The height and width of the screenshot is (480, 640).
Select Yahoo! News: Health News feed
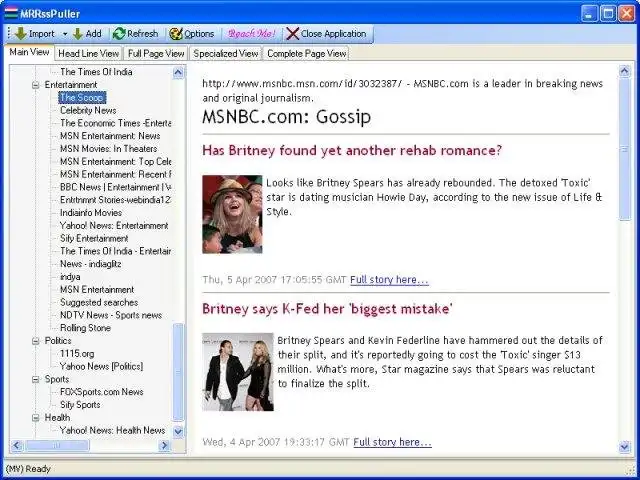[113, 430]
